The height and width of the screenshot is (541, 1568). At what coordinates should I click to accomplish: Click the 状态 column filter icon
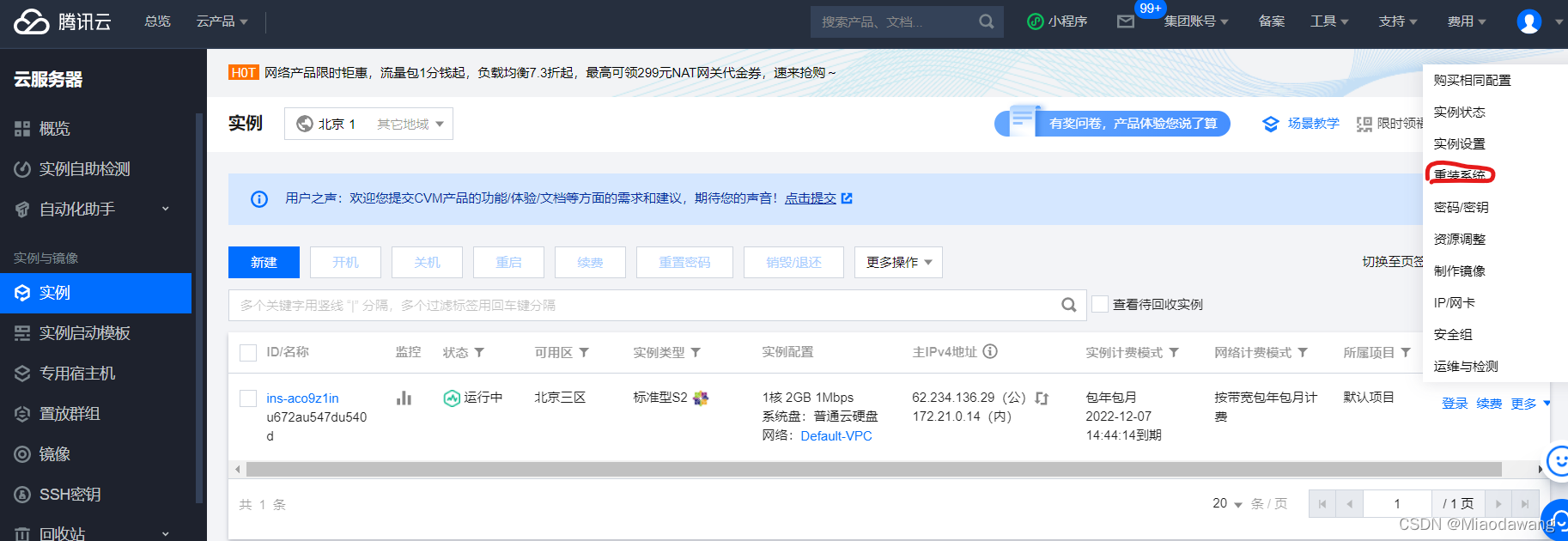pos(479,352)
